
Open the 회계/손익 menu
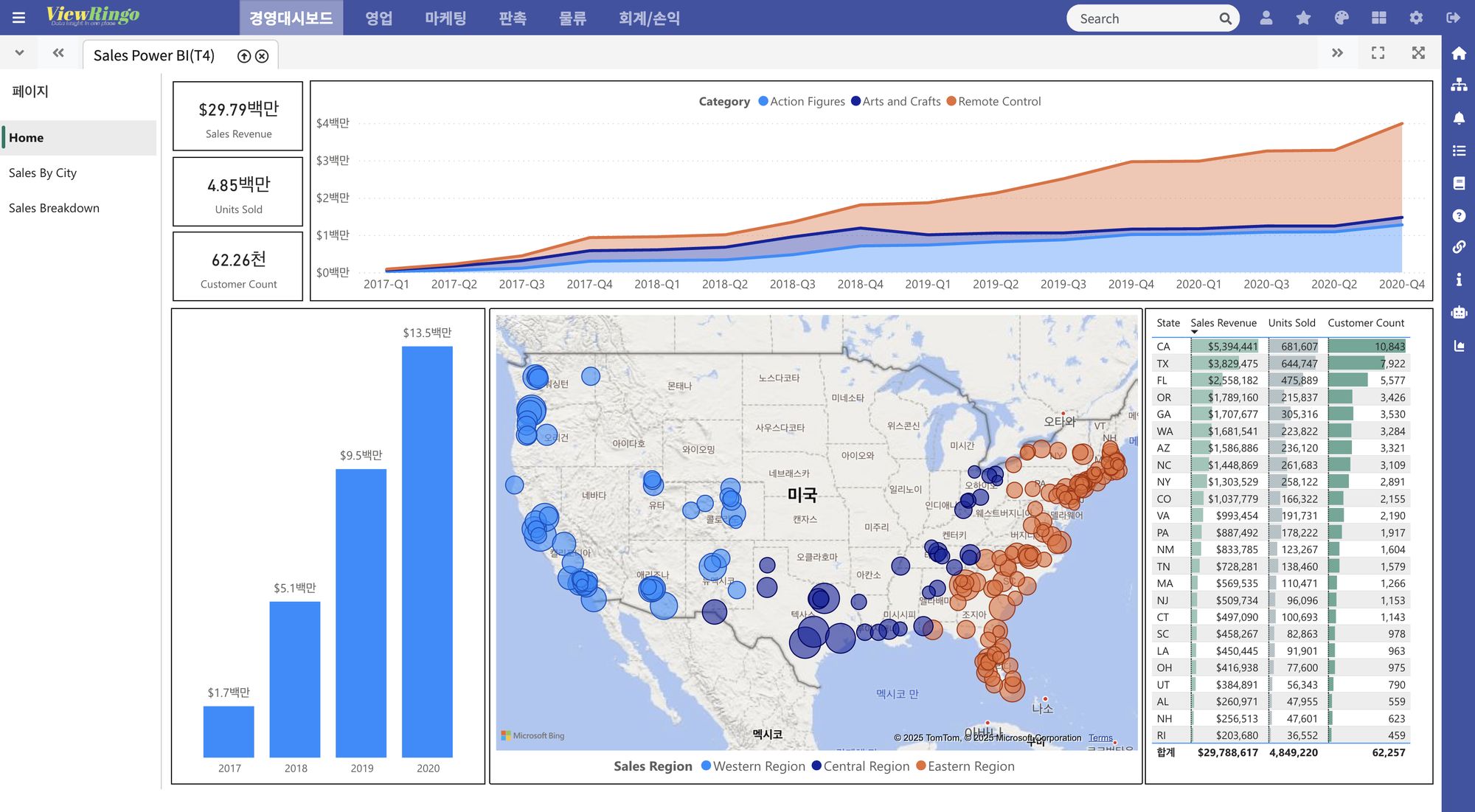pyautogui.click(x=649, y=18)
